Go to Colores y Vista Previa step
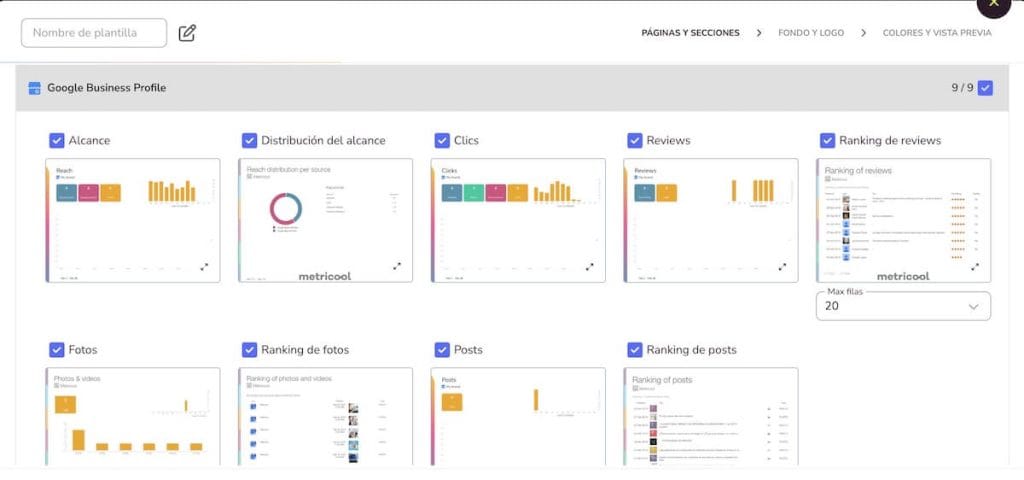 tap(937, 33)
